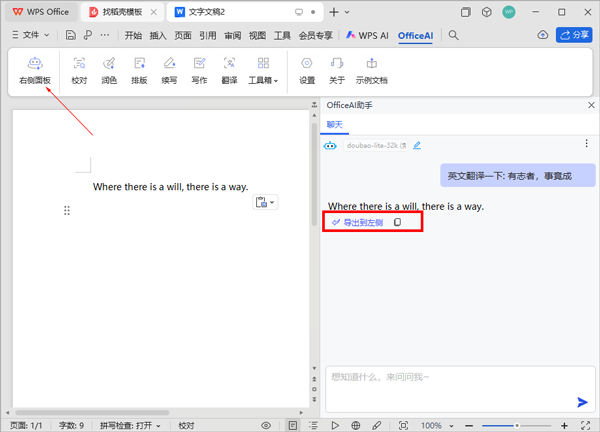Image resolution: width=600 pixels, height=432 pixels.
Task: Open the 续写 continue-writing tool
Action: tap(169, 70)
